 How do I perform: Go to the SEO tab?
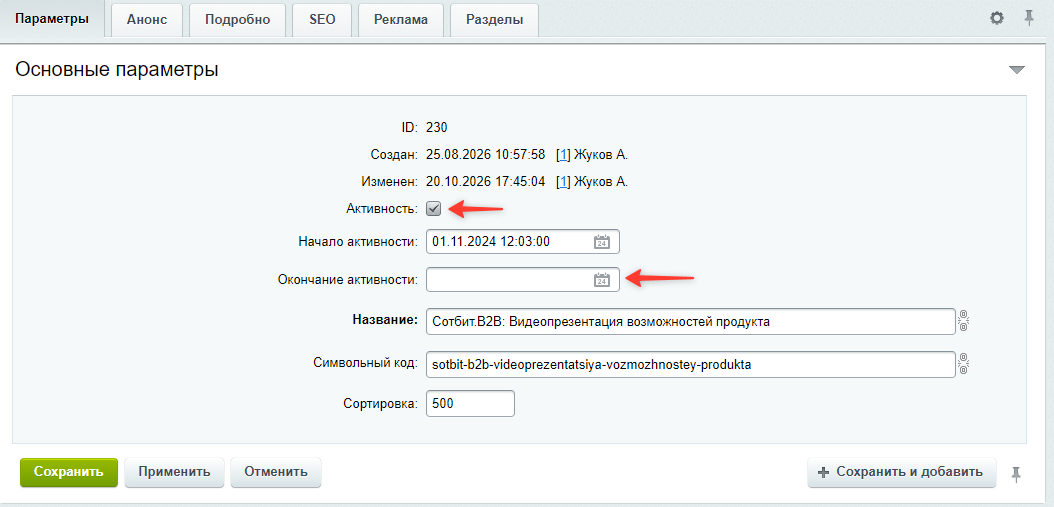322,20
